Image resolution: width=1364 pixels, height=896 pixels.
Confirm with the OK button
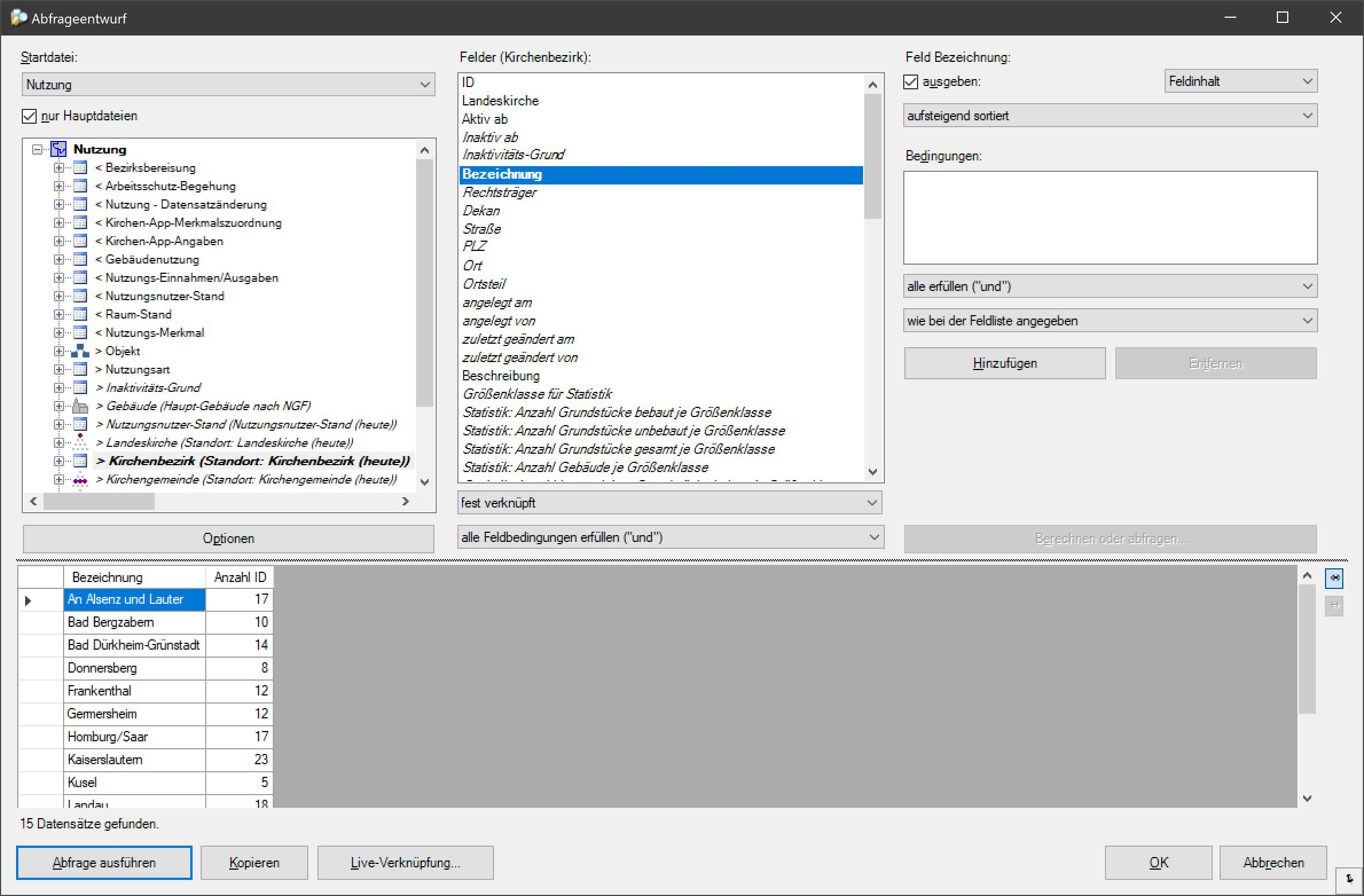(x=1158, y=863)
